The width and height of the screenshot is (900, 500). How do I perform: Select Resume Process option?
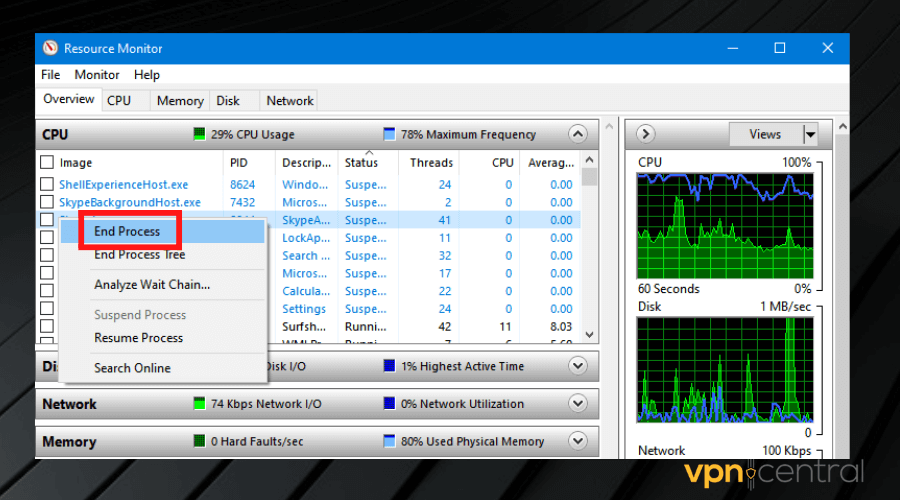click(x=138, y=338)
